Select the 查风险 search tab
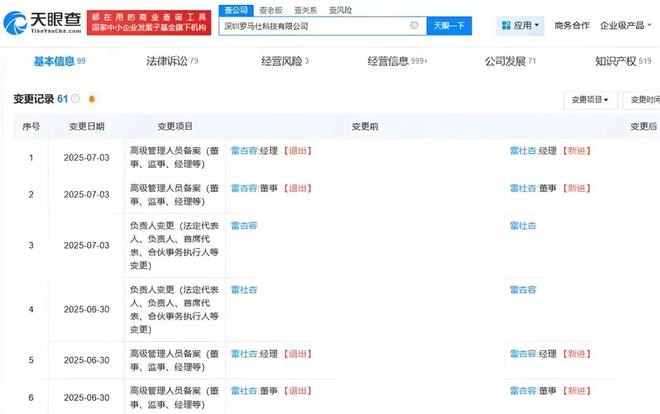This screenshot has height=414, width=660. click(x=340, y=10)
